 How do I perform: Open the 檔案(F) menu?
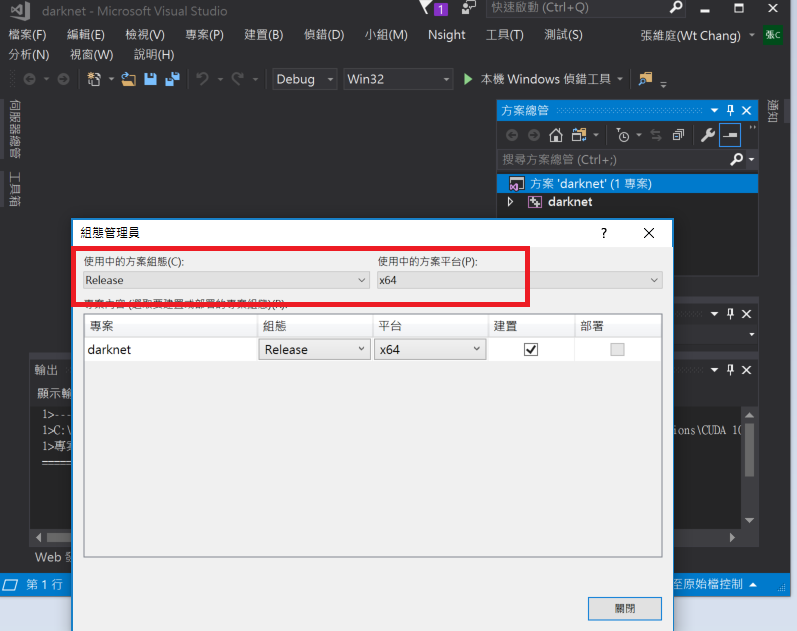(27, 35)
